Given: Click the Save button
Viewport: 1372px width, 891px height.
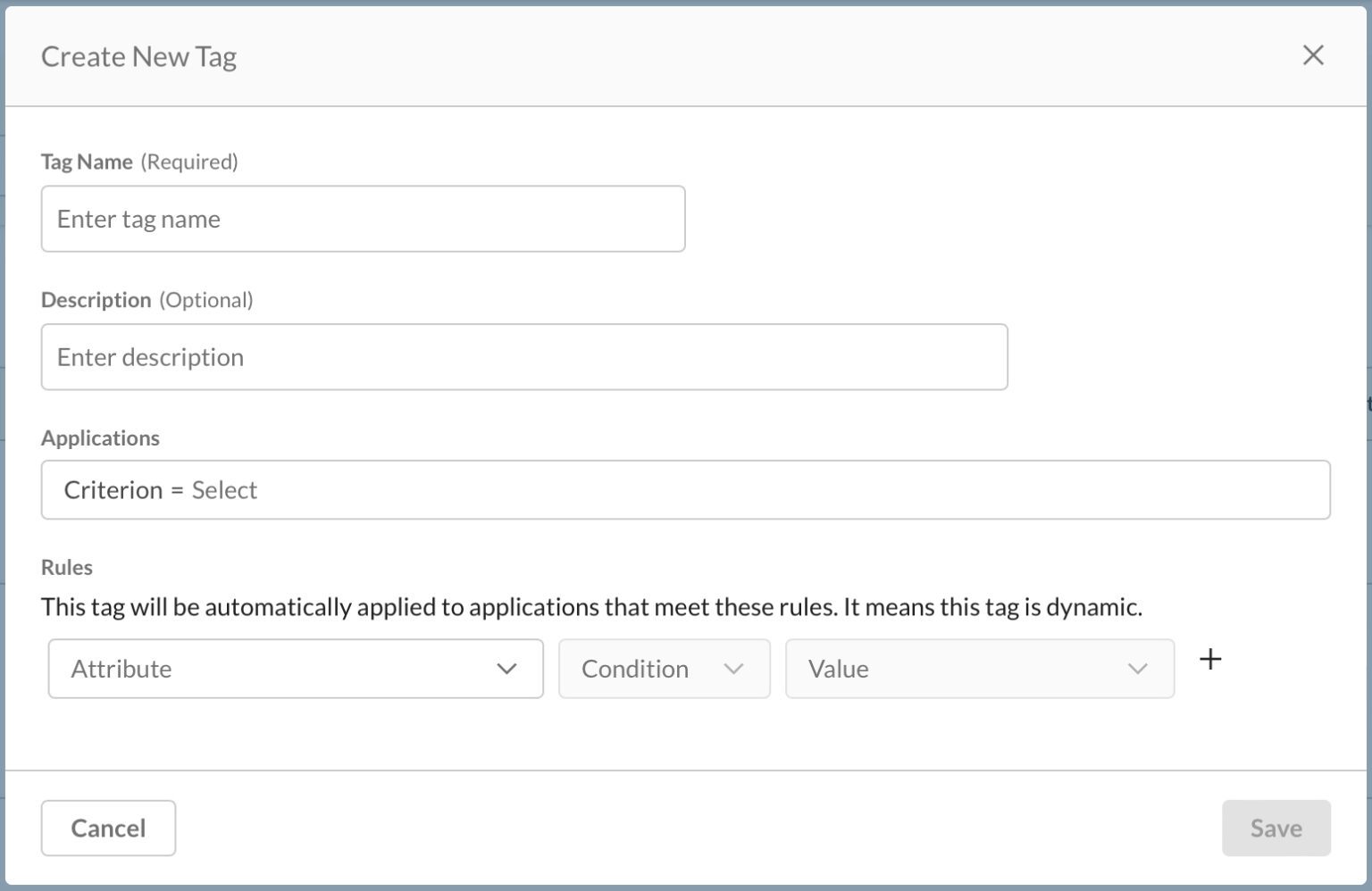Looking at the screenshot, I should click(x=1276, y=828).
